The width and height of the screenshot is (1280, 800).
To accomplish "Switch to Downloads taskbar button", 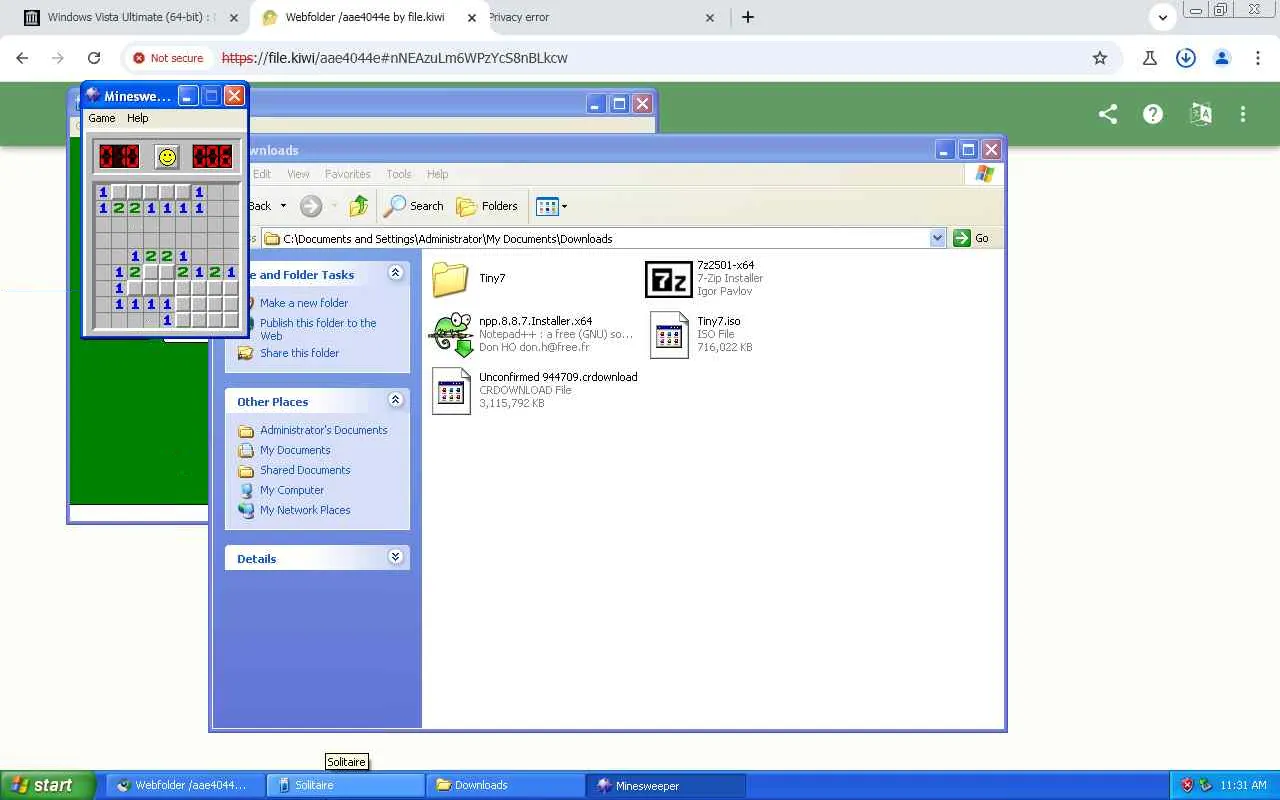I will tap(505, 785).
